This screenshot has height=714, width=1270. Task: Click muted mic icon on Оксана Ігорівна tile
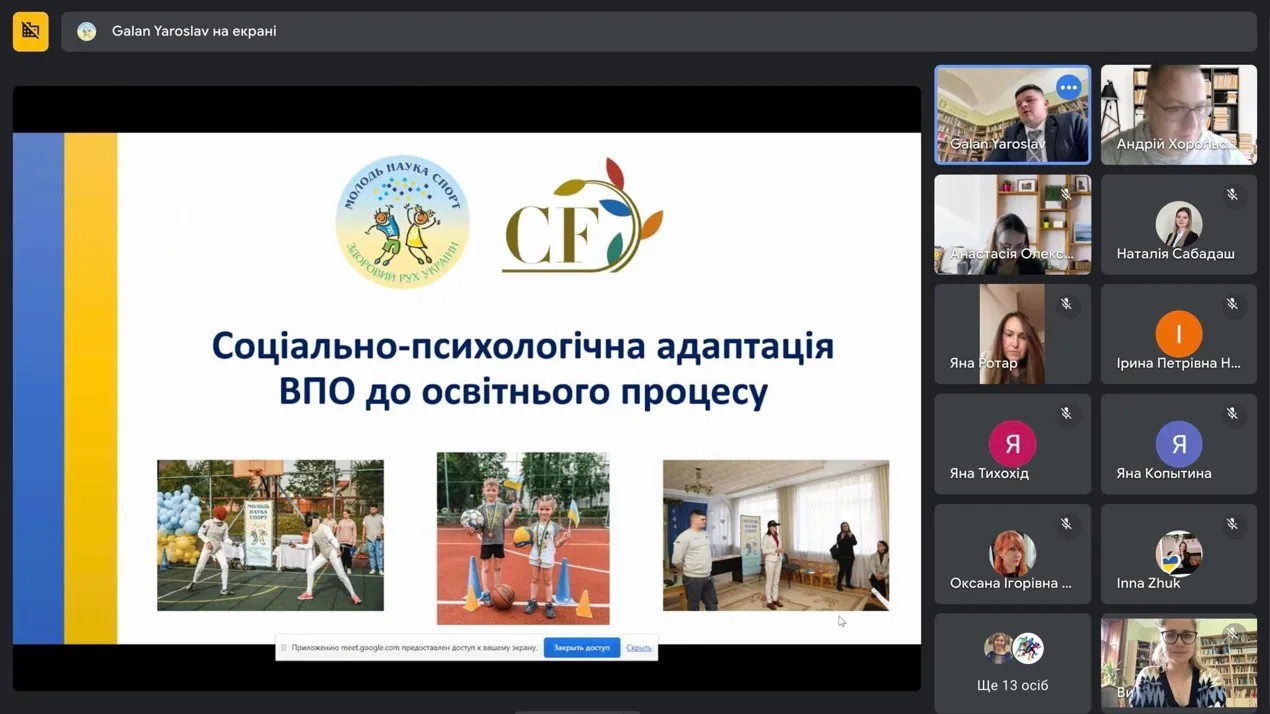(1066, 524)
